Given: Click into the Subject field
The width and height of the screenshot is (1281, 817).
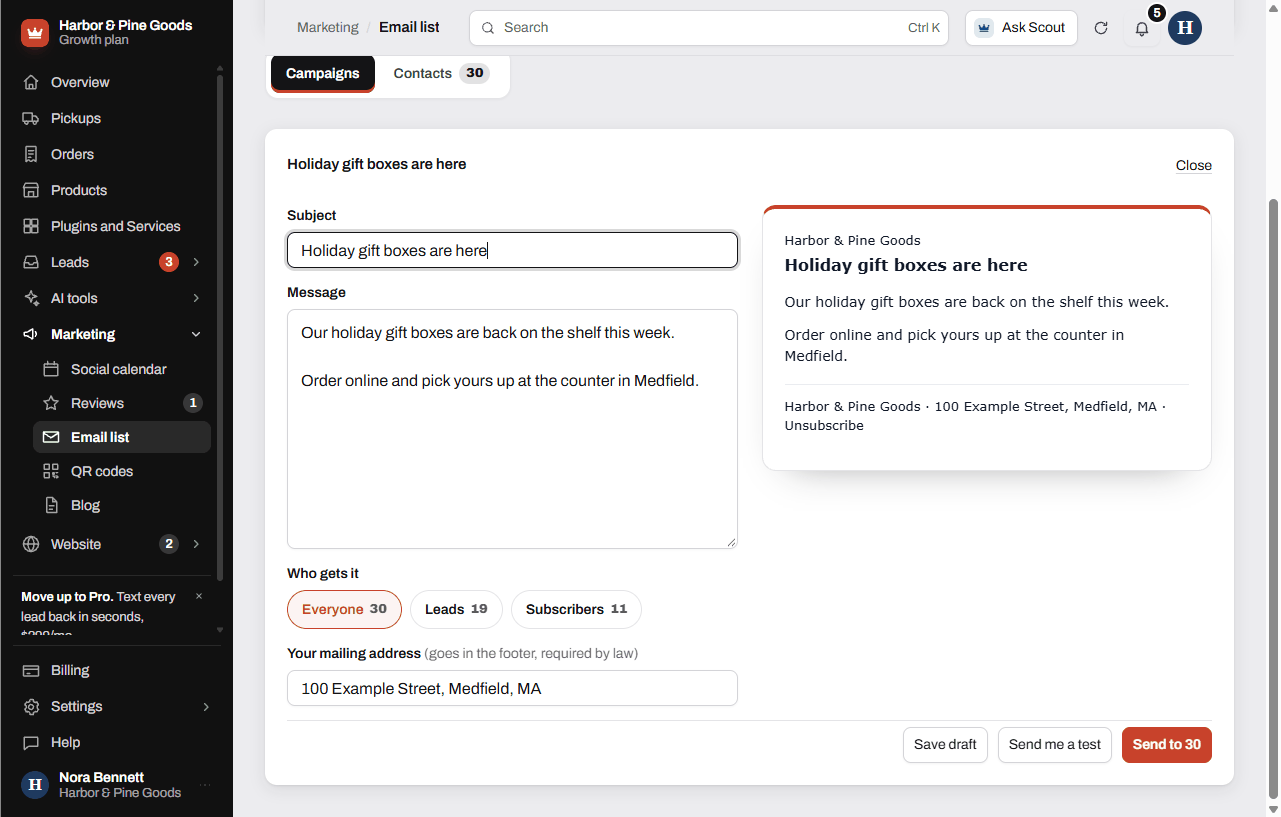Looking at the screenshot, I should coord(512,251).
